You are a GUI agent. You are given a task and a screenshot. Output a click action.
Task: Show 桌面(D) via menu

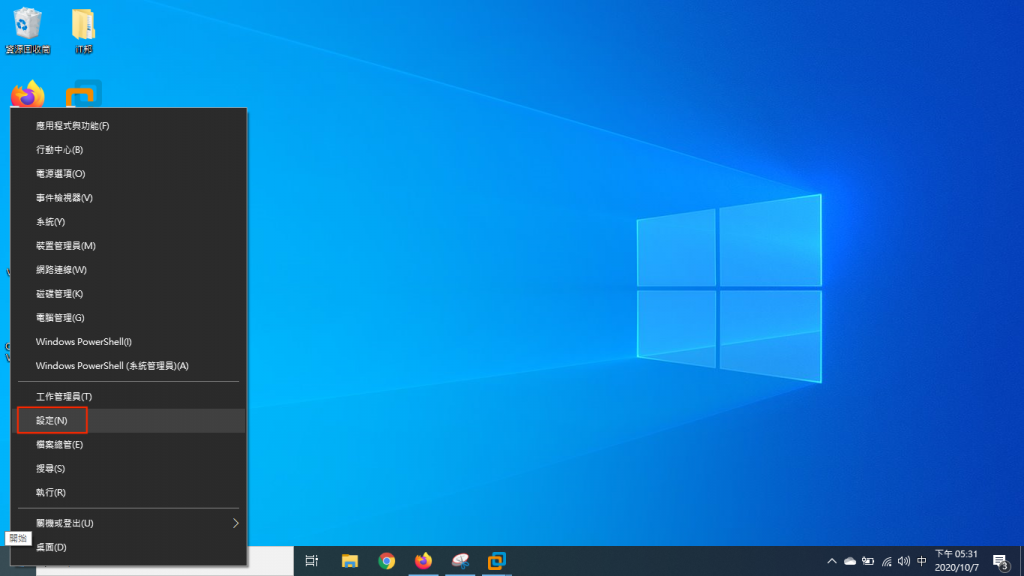click(x=129, y=547)
